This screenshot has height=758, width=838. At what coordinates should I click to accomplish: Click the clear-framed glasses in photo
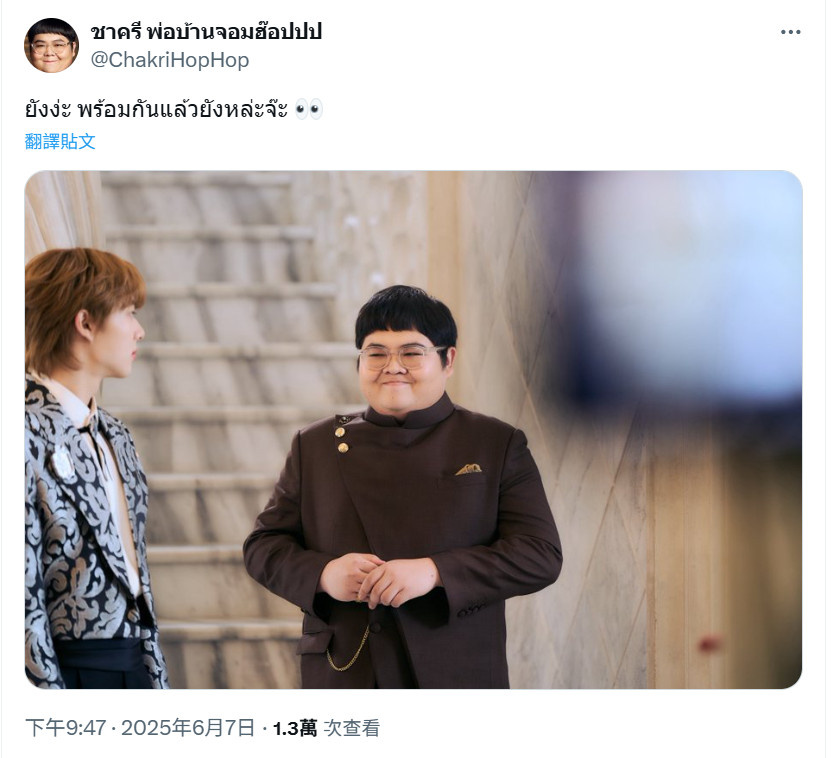click(400, 357)
